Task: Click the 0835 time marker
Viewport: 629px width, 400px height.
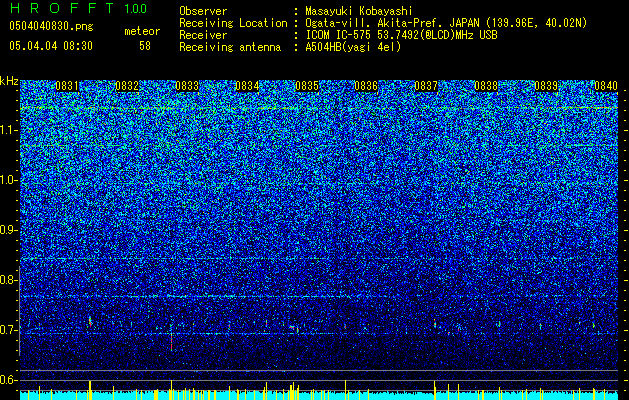Action: tap(306, 86)
